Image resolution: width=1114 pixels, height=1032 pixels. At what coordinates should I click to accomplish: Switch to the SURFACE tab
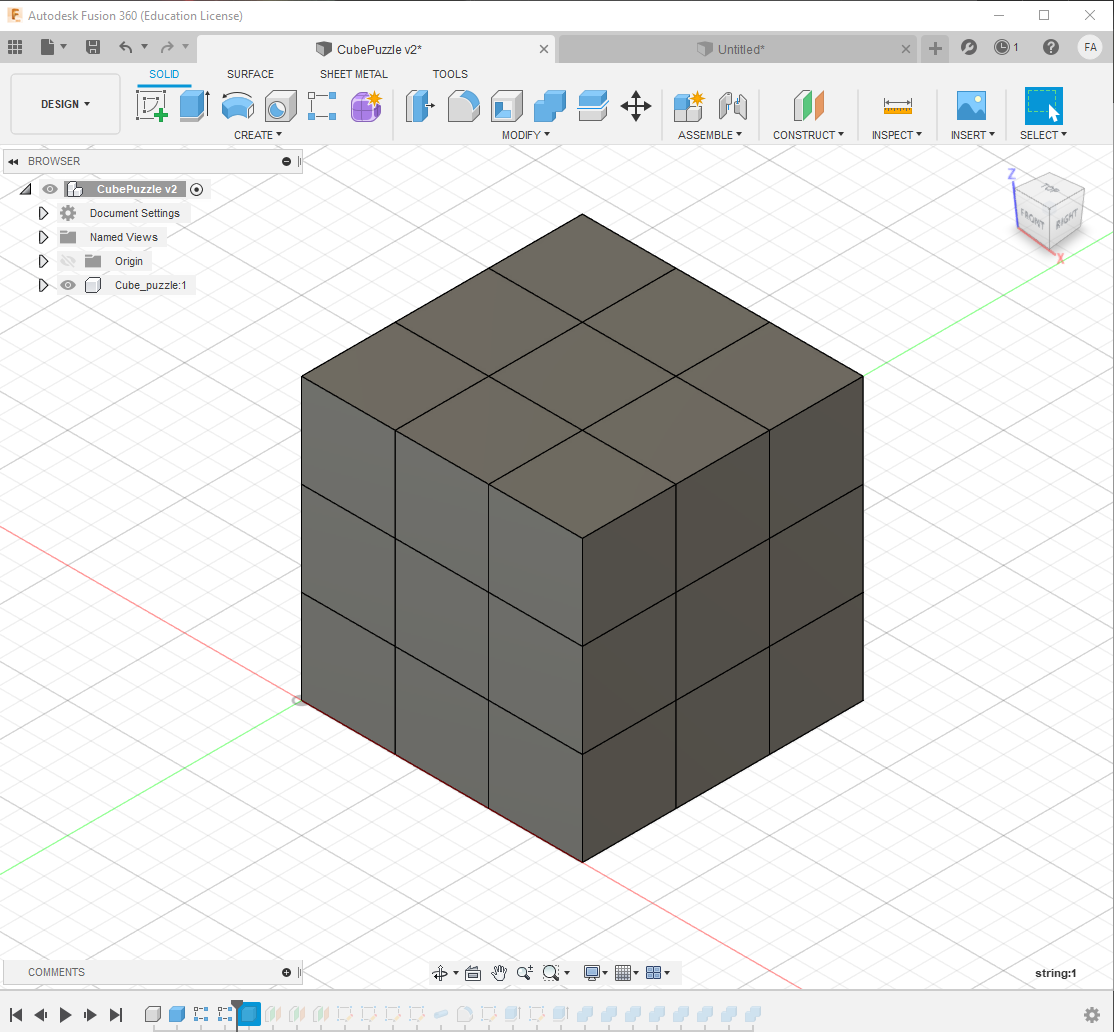pyautogui.click(x=250, y=74)
